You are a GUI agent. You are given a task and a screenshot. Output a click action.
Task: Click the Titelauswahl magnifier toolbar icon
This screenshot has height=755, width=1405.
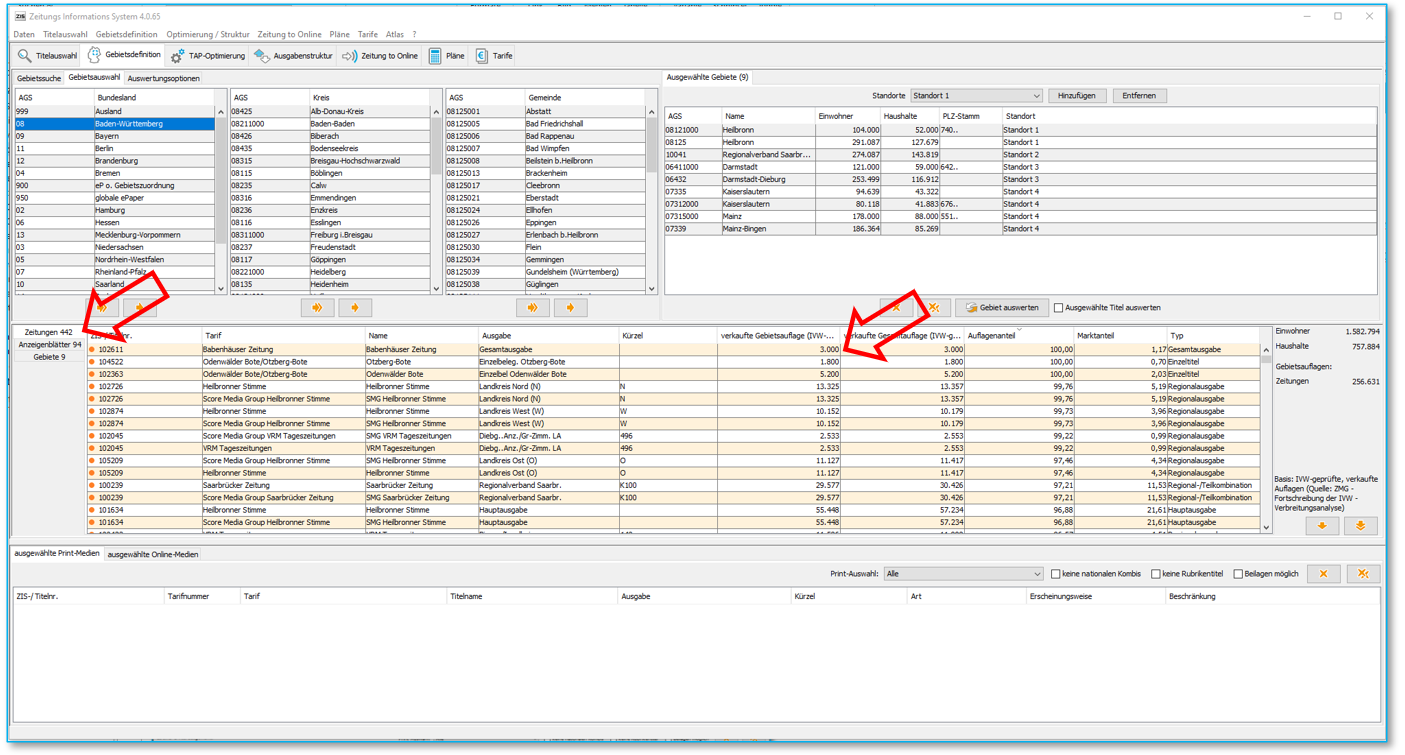[25, 56]
